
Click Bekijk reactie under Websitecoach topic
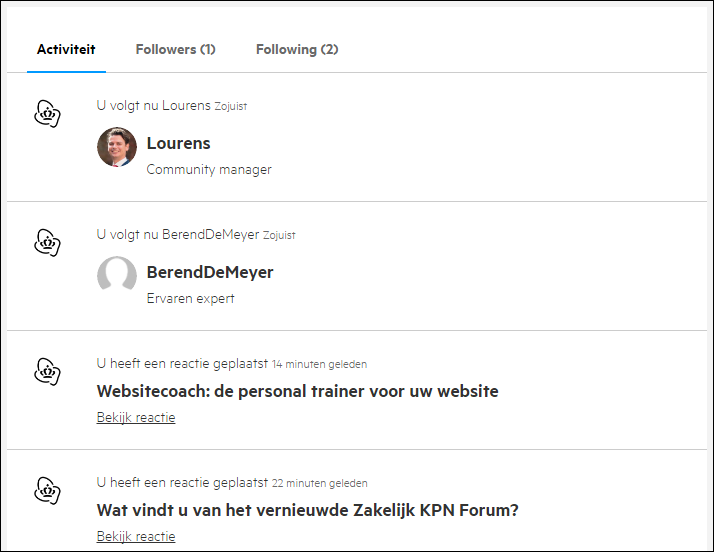click(x=136, y=417)
